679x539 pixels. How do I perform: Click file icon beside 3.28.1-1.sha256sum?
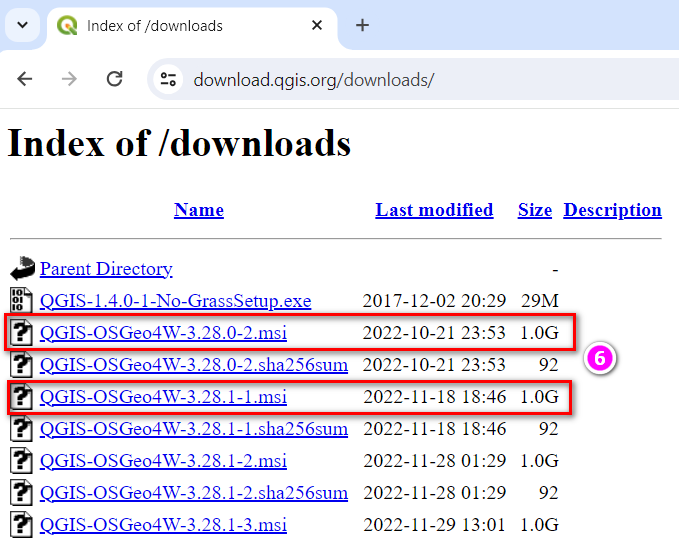pos(21,428)
